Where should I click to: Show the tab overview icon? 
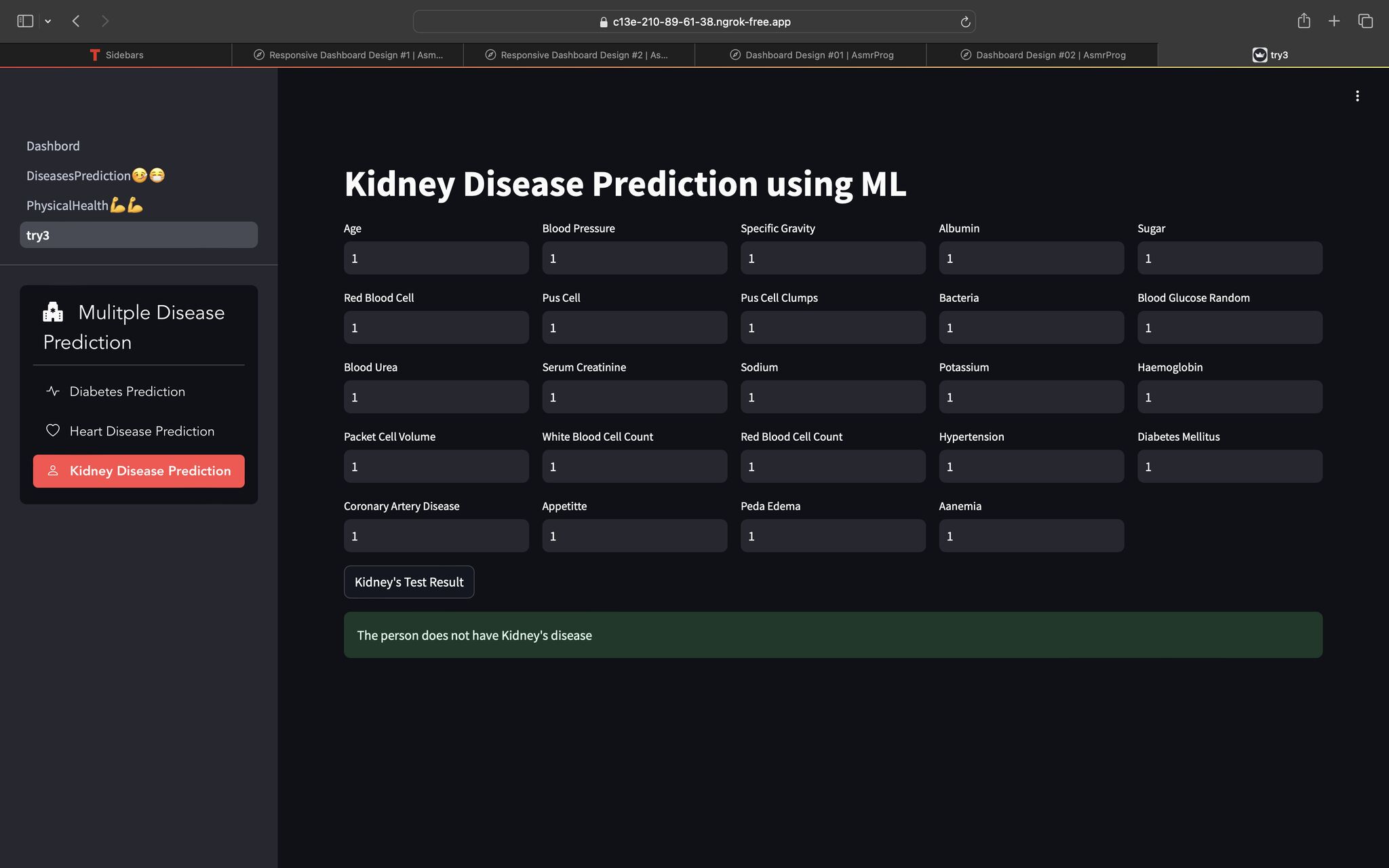pyautogui.click(x=1365, y=21)
